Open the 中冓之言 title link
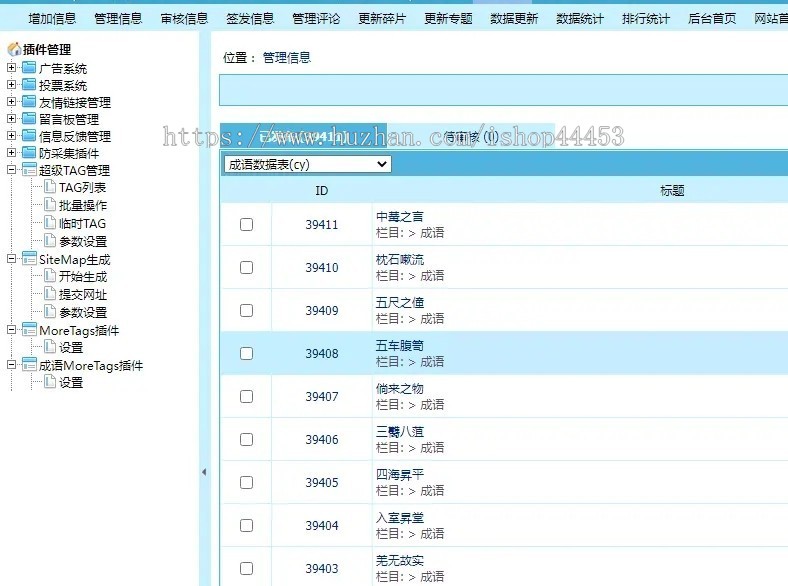This screenshot has height=586, width=788. 400,217
